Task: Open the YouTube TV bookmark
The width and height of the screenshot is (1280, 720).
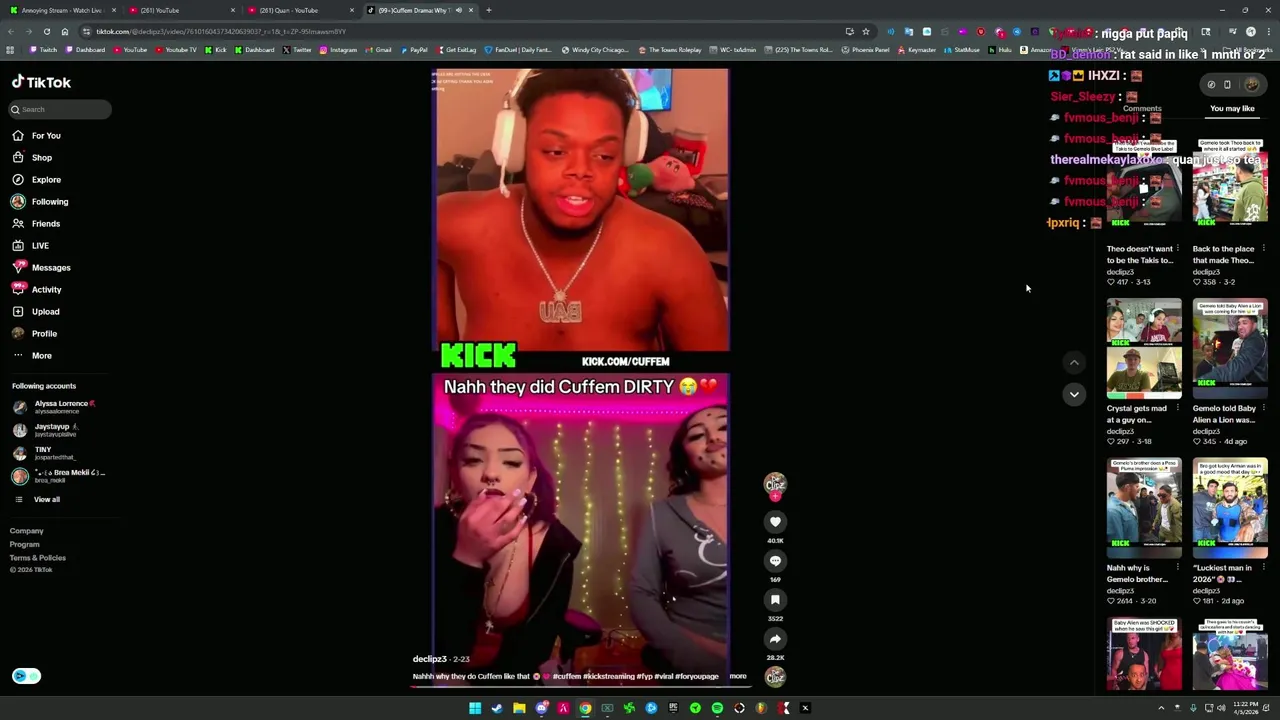Action: tap(177, 50)
